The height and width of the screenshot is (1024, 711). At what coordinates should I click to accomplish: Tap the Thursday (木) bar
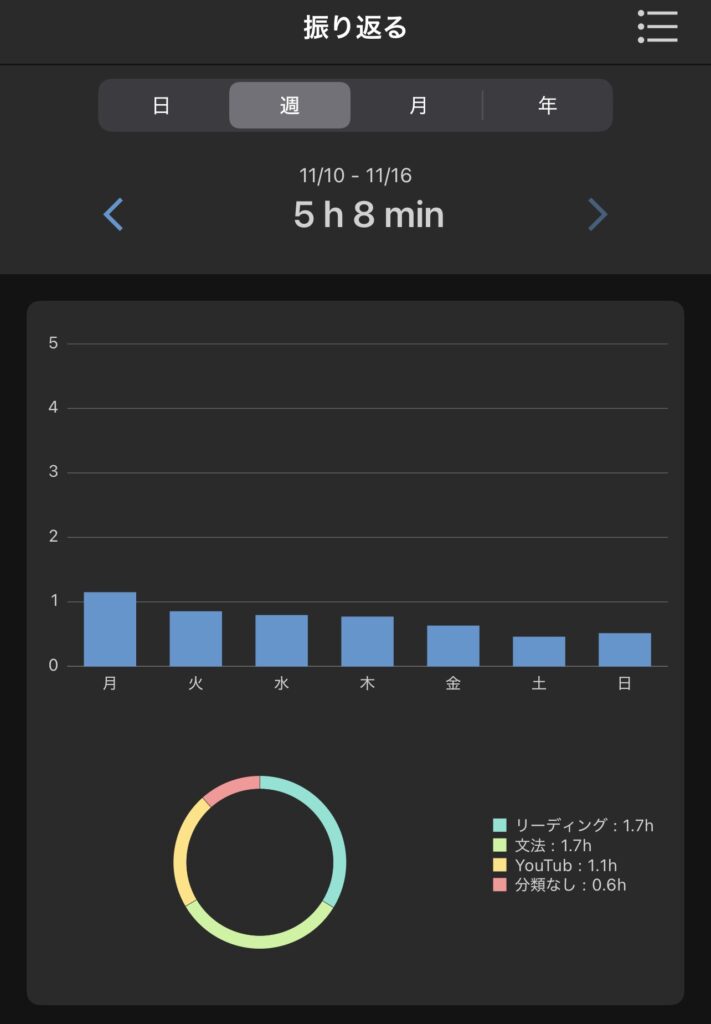point(367,641)
